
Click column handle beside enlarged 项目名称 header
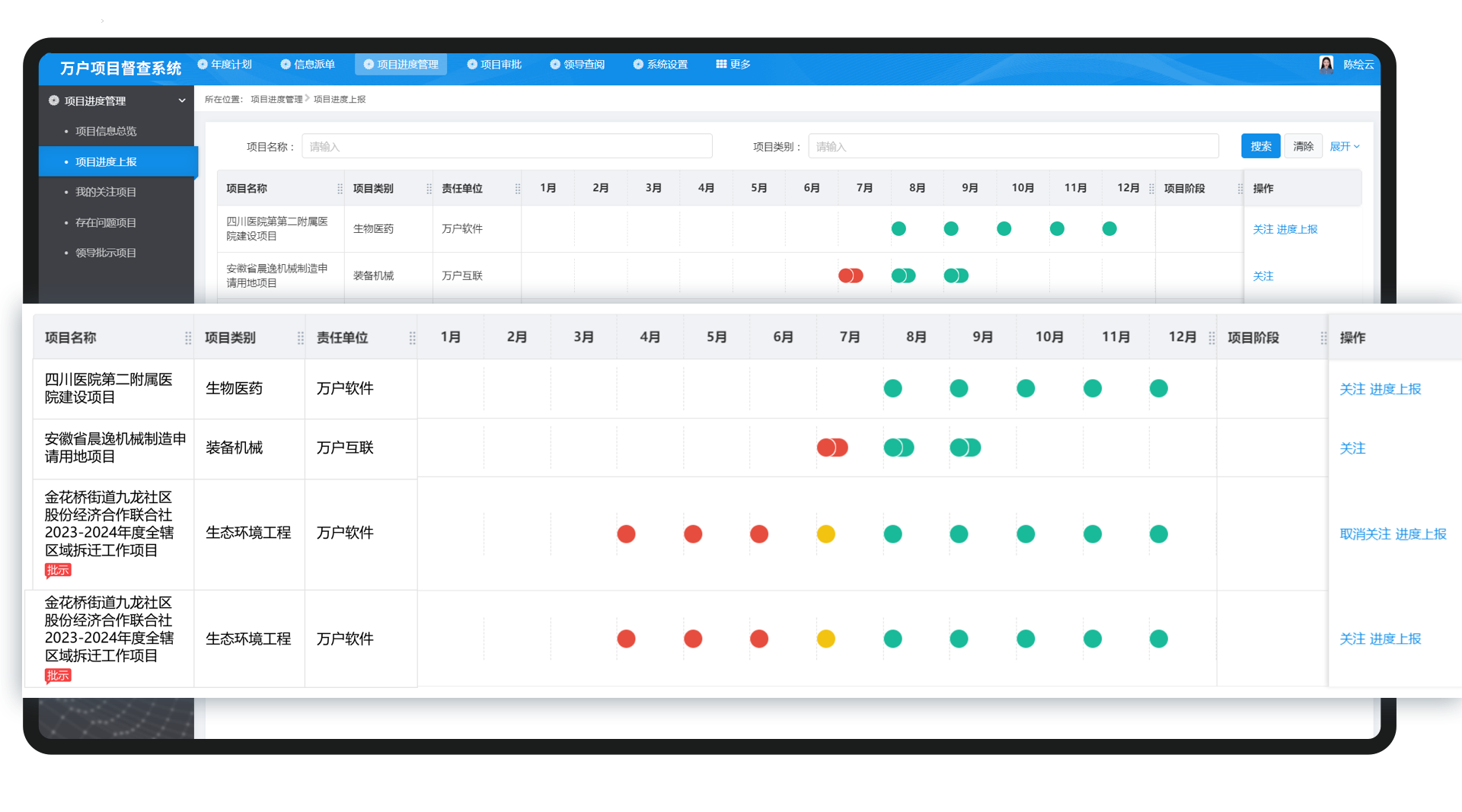coord(188,338)
